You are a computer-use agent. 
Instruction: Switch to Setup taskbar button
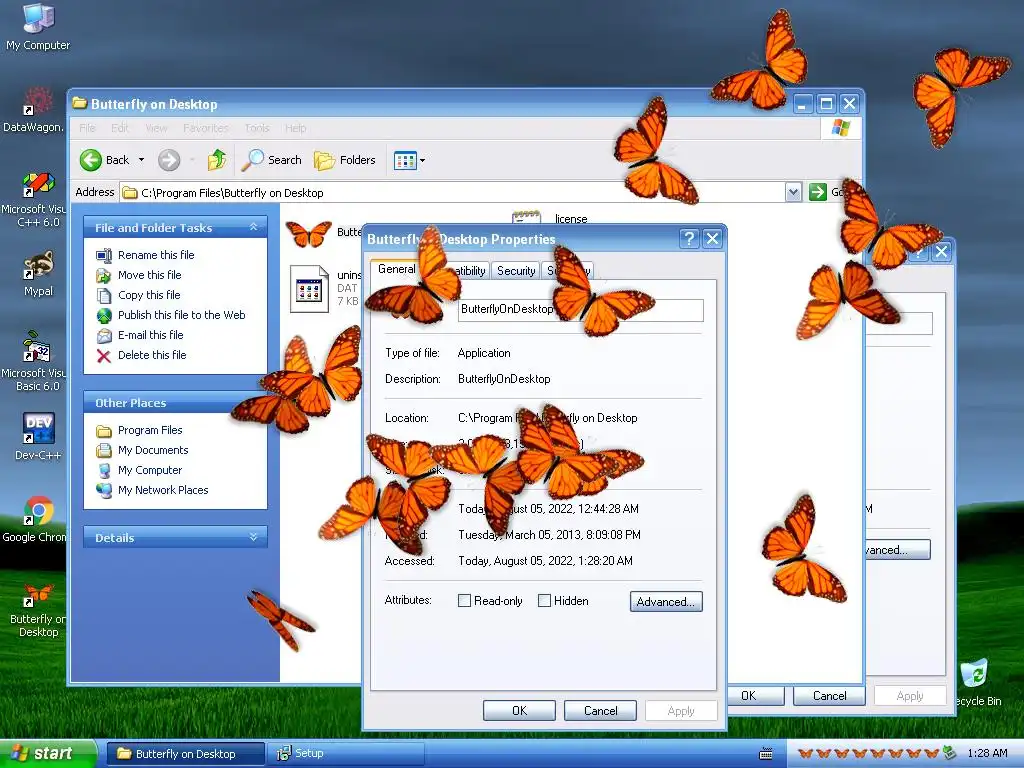click(x=346, y=754)
